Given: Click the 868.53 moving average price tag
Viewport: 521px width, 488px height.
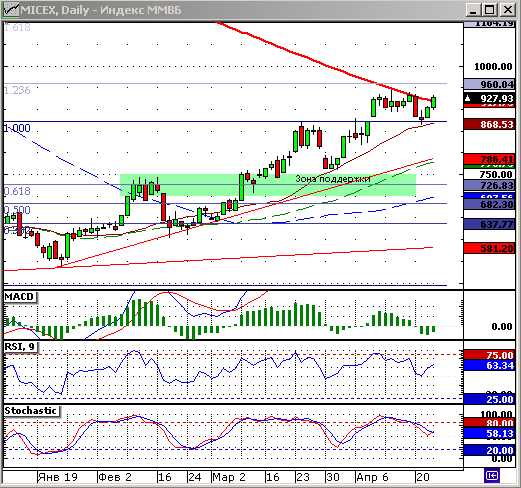Looking at the screenshot, I should click(489, 124).
